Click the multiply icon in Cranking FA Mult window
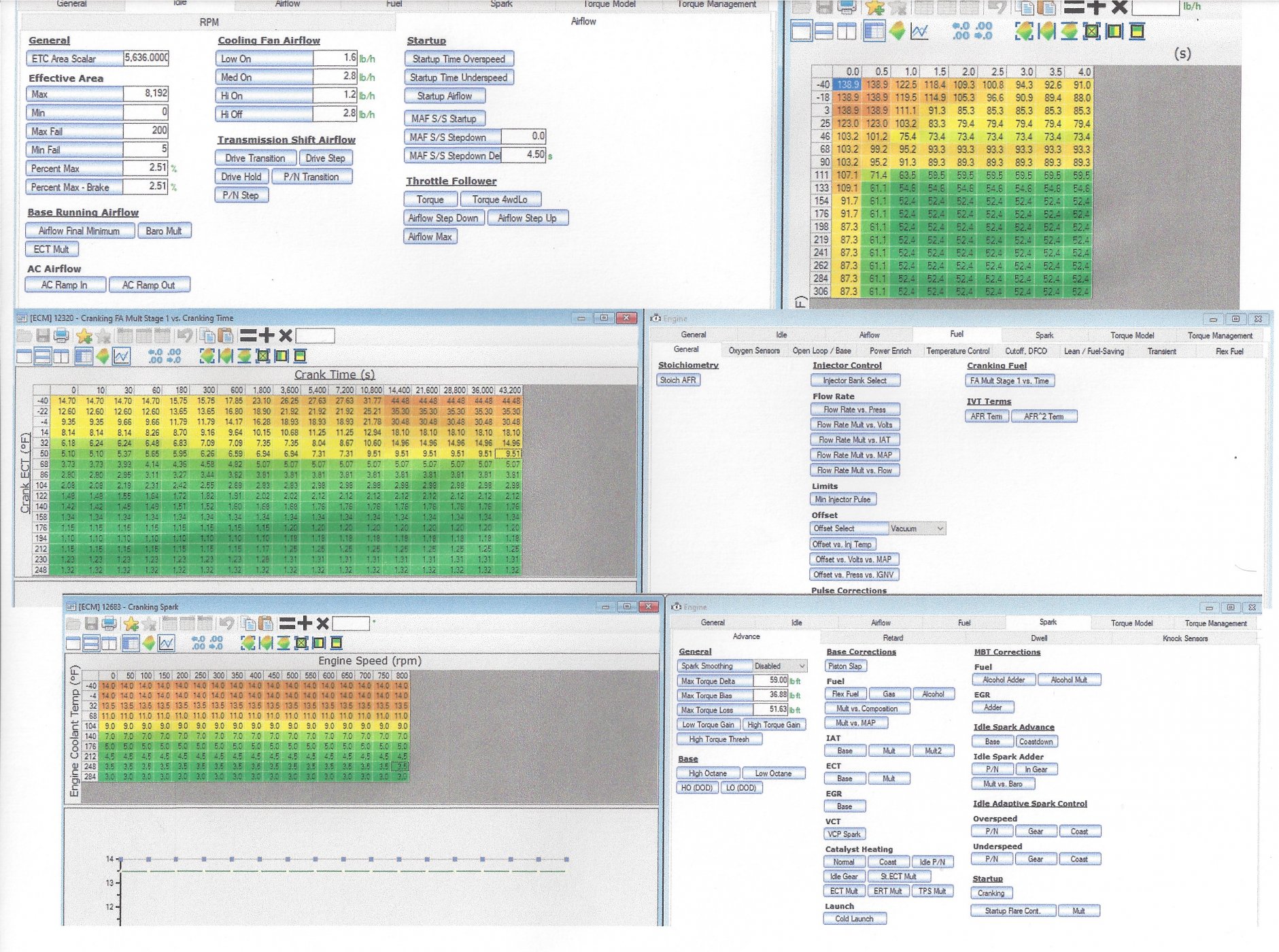Viewport: 1279px width, 952px height. tap(286, 335)
